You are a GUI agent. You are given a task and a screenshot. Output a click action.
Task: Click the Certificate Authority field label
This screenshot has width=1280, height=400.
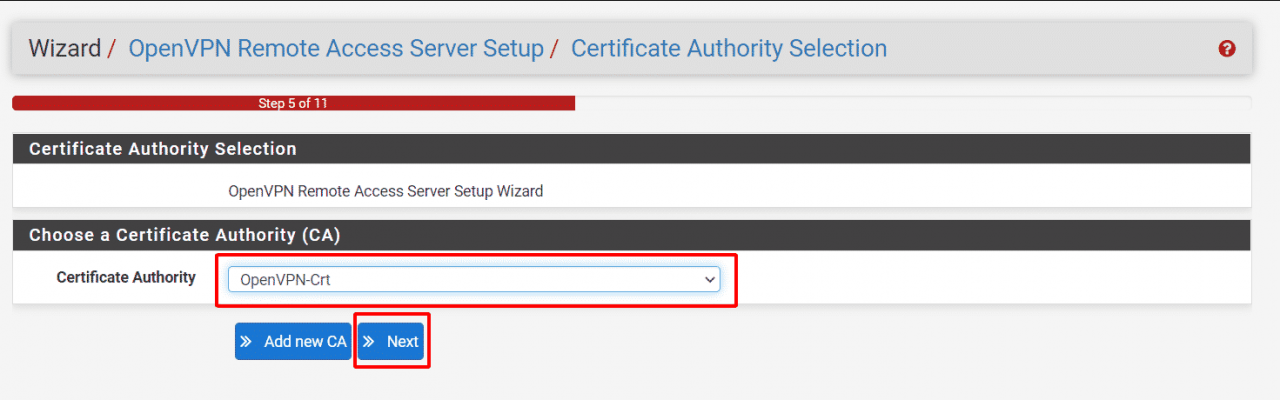point(126,277)
